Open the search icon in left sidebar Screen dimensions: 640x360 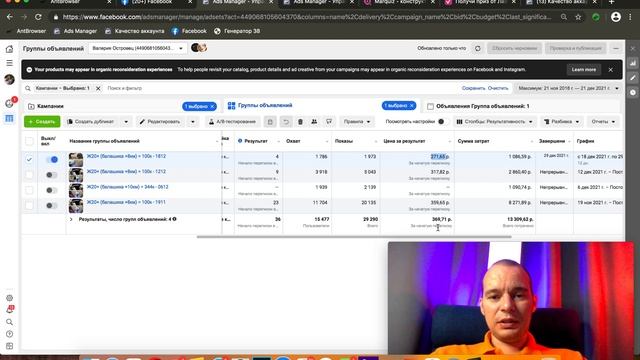click(x=9, y=322)
